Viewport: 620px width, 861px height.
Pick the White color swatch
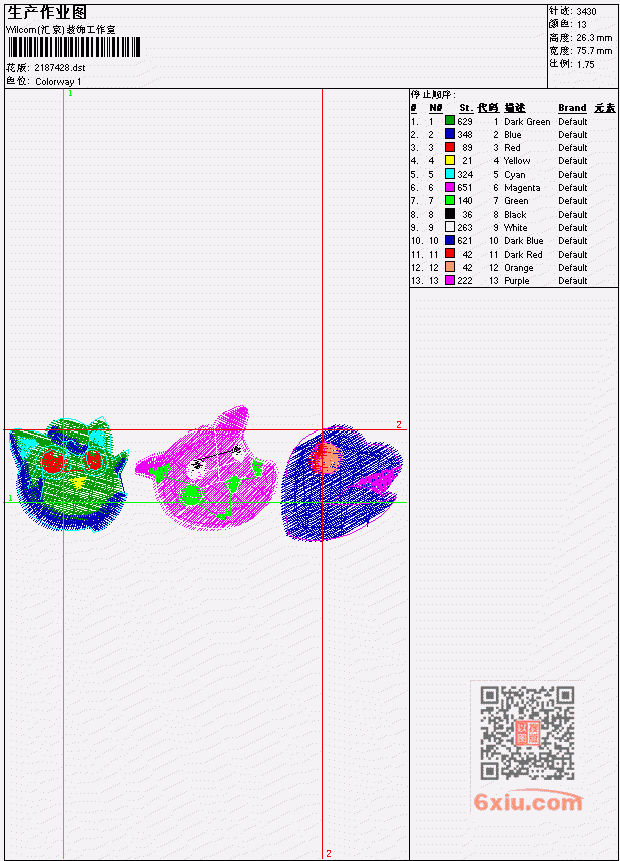(x=450, y=227)
